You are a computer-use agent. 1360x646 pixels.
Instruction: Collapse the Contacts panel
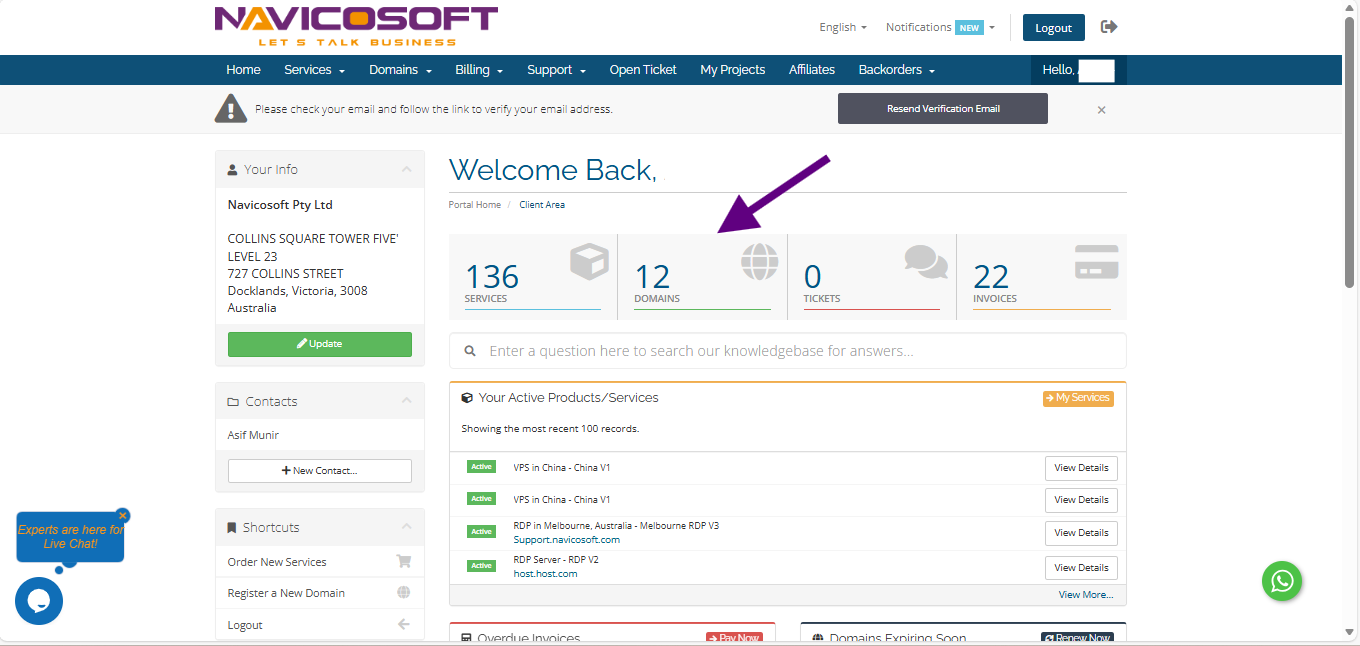click(406, 401)
